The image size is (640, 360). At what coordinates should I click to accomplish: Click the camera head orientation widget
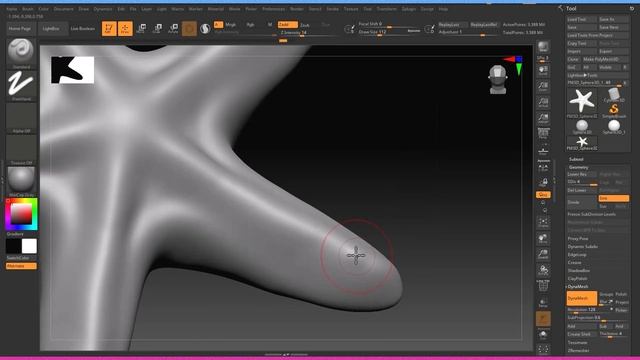tap(498, 80)
